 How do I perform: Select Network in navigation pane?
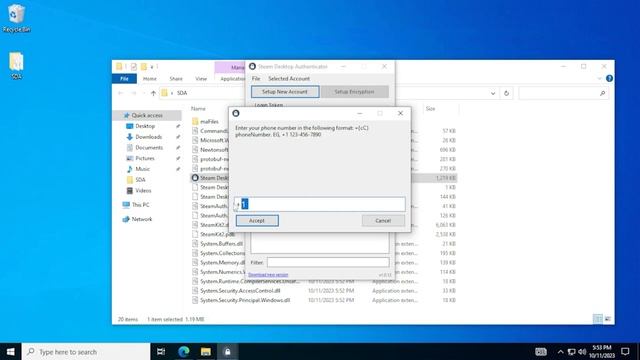(x=141, y=219)
